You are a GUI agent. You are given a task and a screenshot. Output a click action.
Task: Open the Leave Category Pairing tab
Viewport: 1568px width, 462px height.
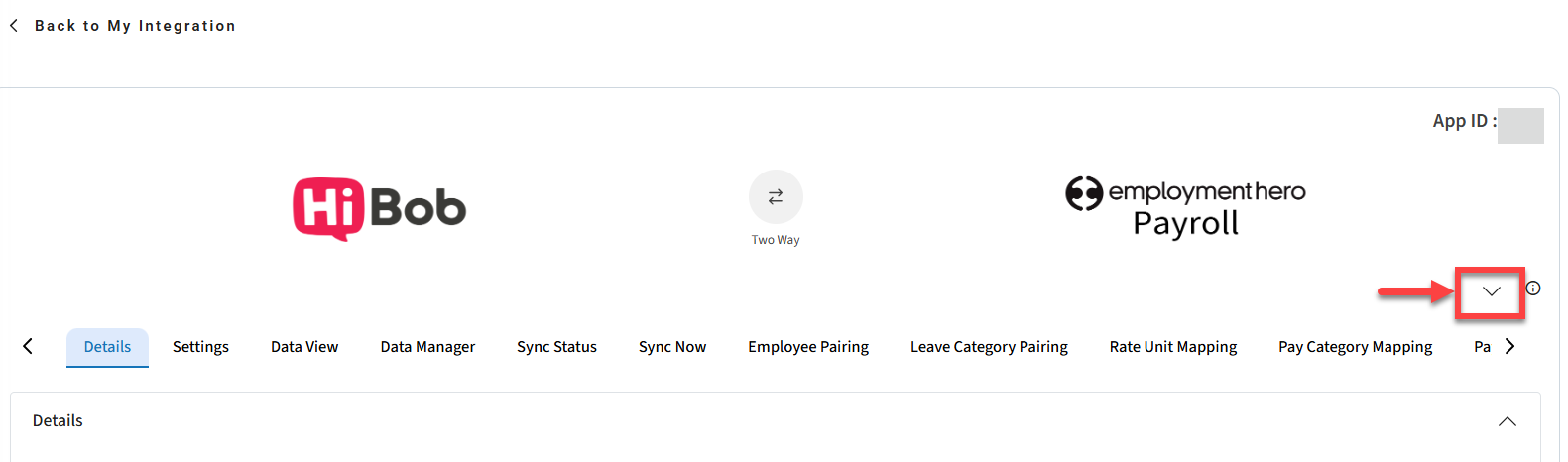[x=989, y=347]
